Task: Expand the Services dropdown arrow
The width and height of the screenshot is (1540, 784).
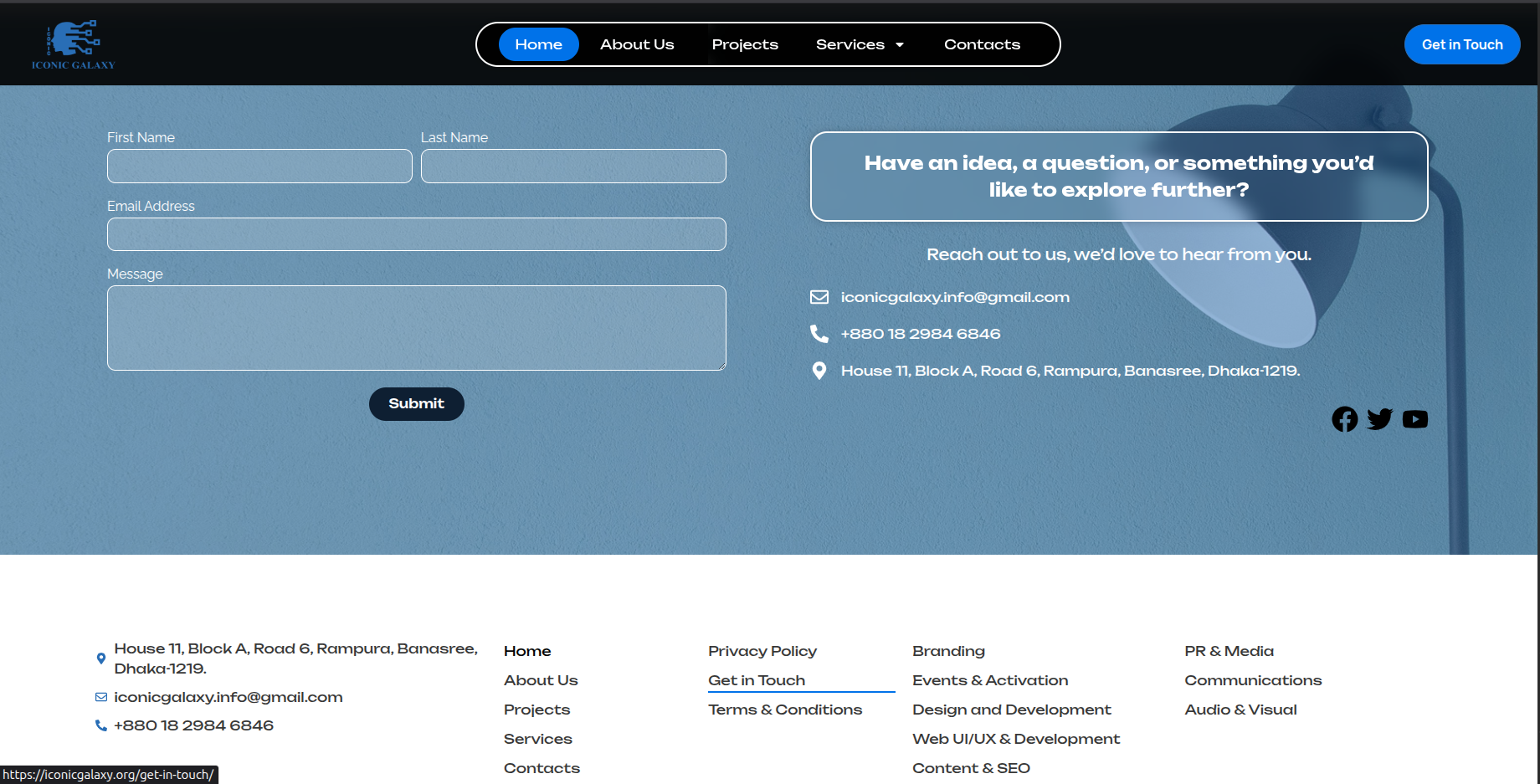Action: pos(900,45)
